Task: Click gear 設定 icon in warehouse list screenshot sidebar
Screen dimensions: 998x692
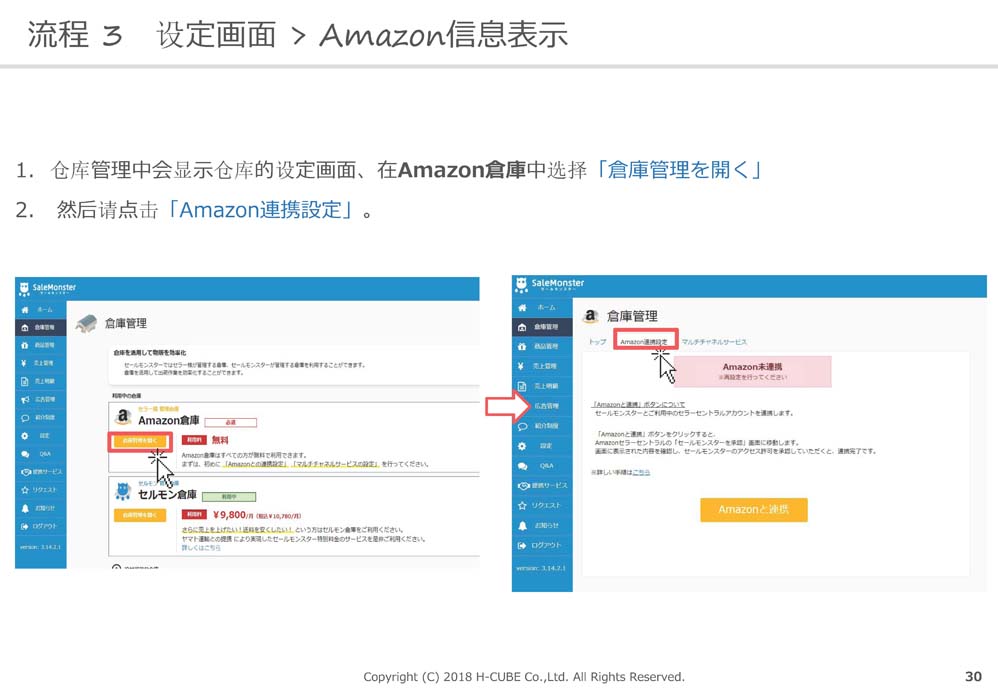Action: pyautogui.click(x=25, y=436)
